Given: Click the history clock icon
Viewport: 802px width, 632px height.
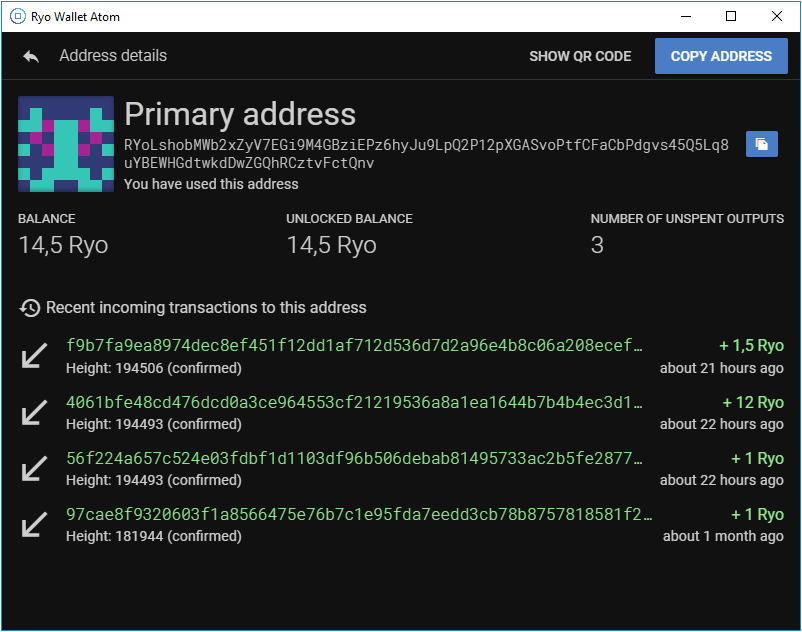Looking at the screenshot, I should tap(30, 308).
